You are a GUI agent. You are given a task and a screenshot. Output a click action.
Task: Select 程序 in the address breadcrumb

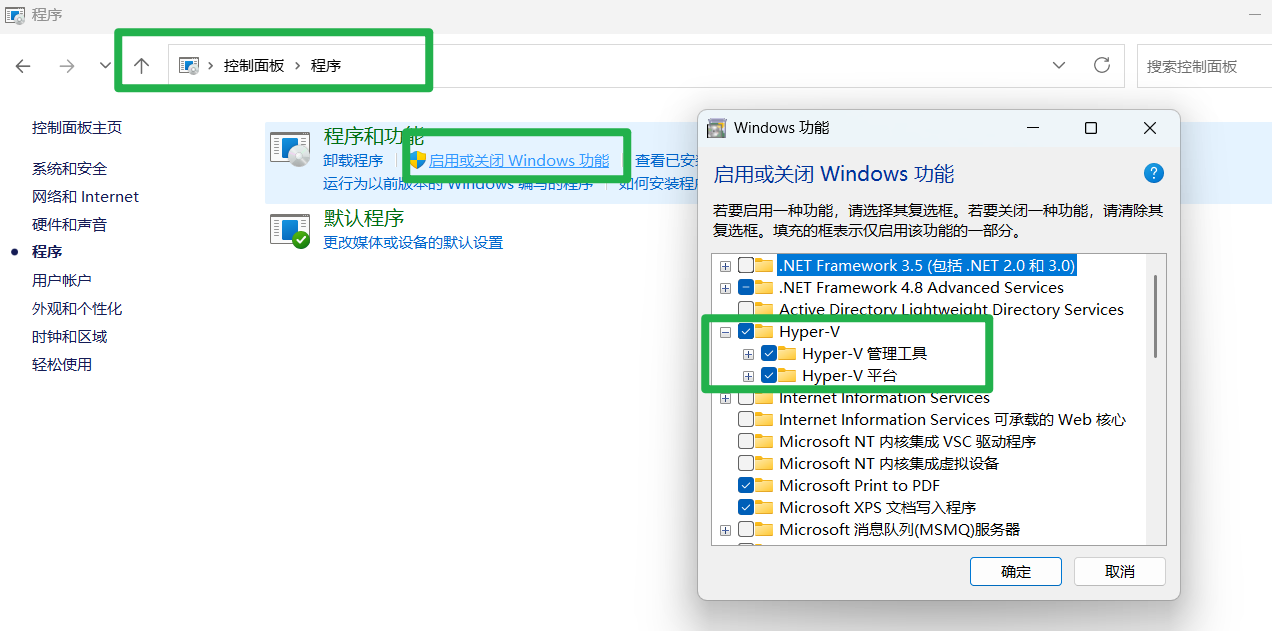tap(326, 65)
